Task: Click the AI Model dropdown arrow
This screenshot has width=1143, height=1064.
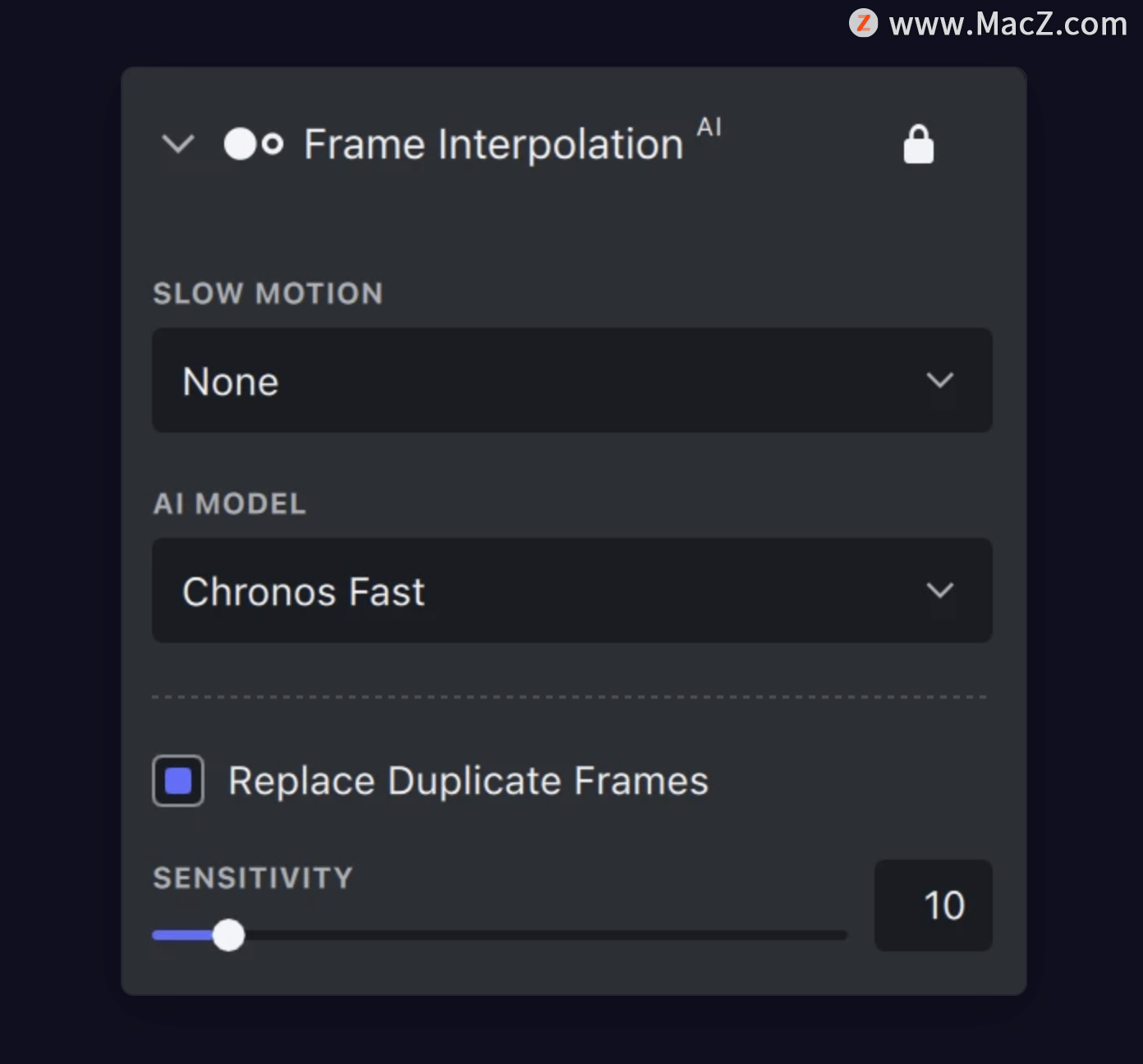Action: pos(940,590)
